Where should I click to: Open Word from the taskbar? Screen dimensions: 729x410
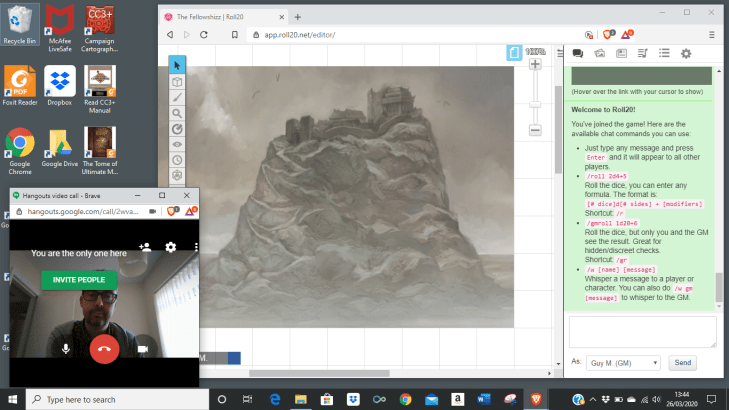[484, 399]
